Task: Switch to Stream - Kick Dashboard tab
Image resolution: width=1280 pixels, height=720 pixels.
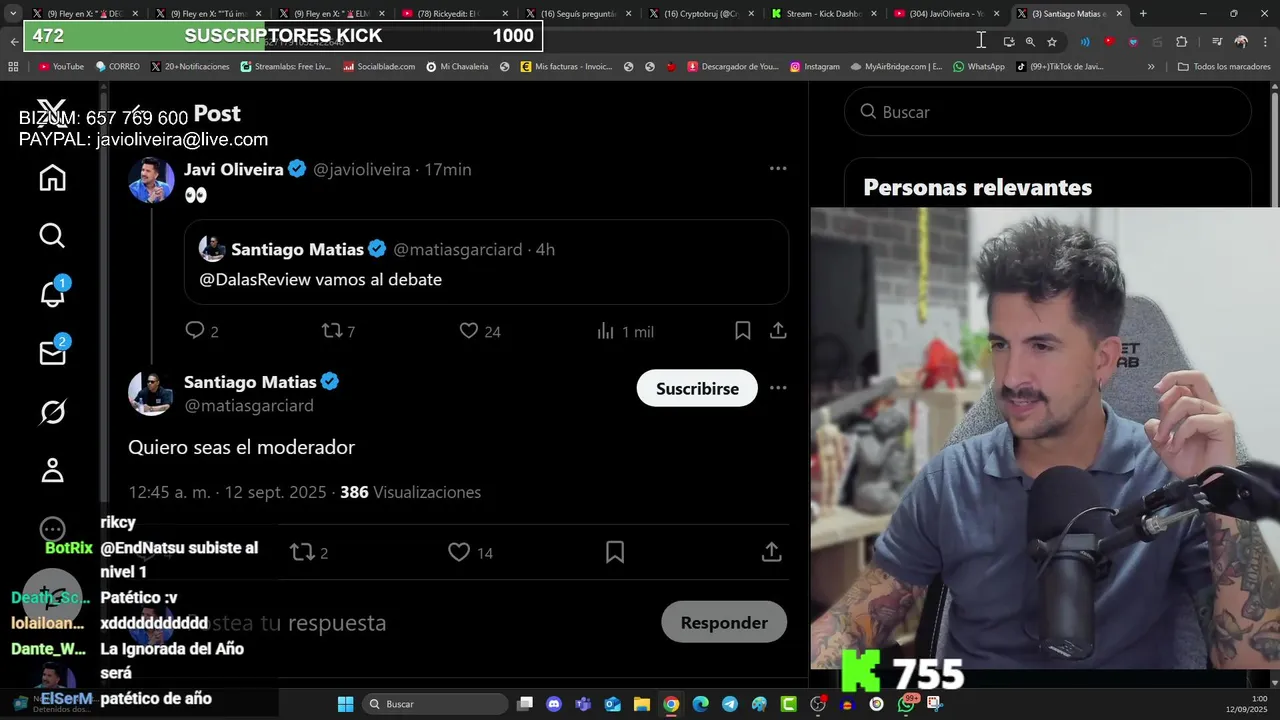Action: (823, 14)
